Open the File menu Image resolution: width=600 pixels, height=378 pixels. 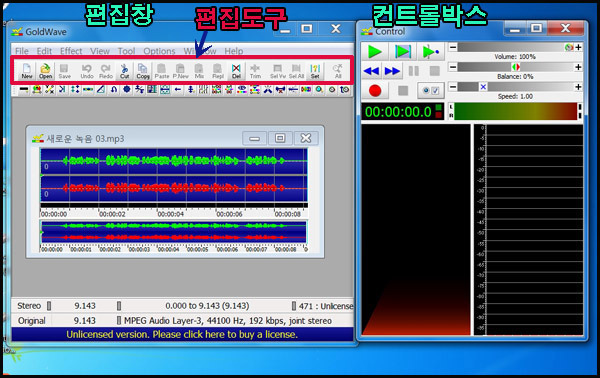[22, 51]
